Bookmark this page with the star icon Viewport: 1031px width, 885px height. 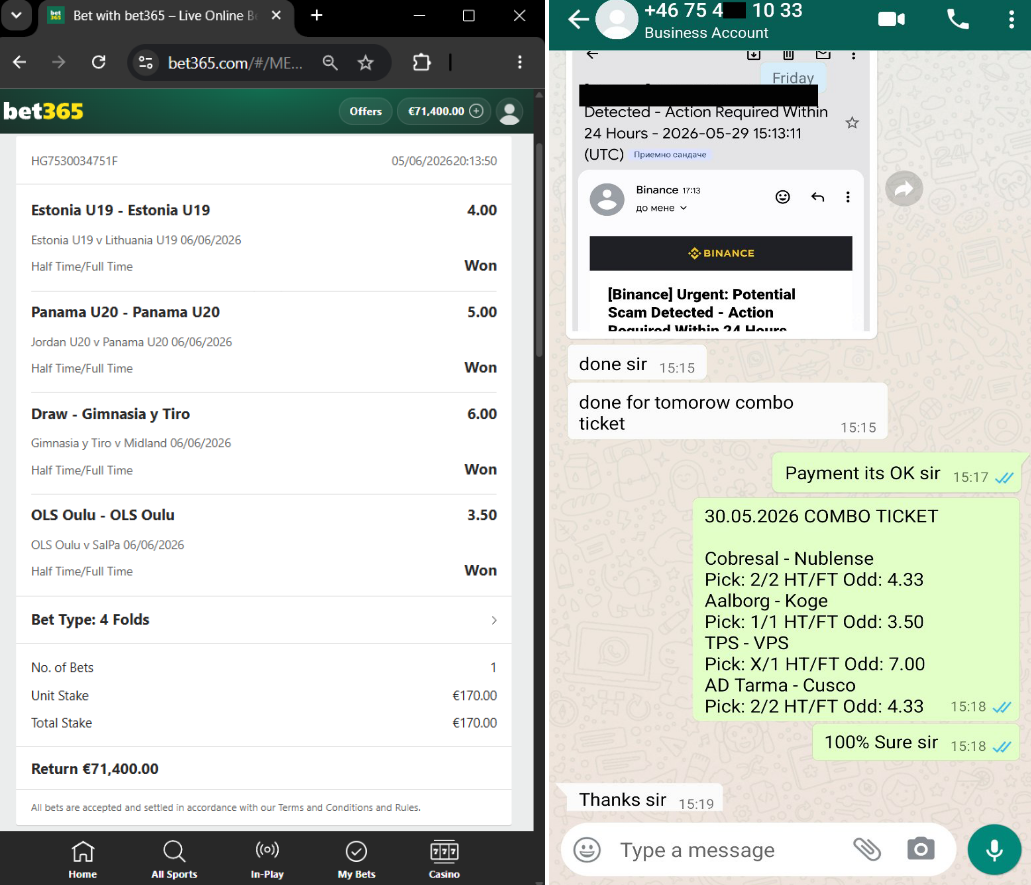point(366,62)
